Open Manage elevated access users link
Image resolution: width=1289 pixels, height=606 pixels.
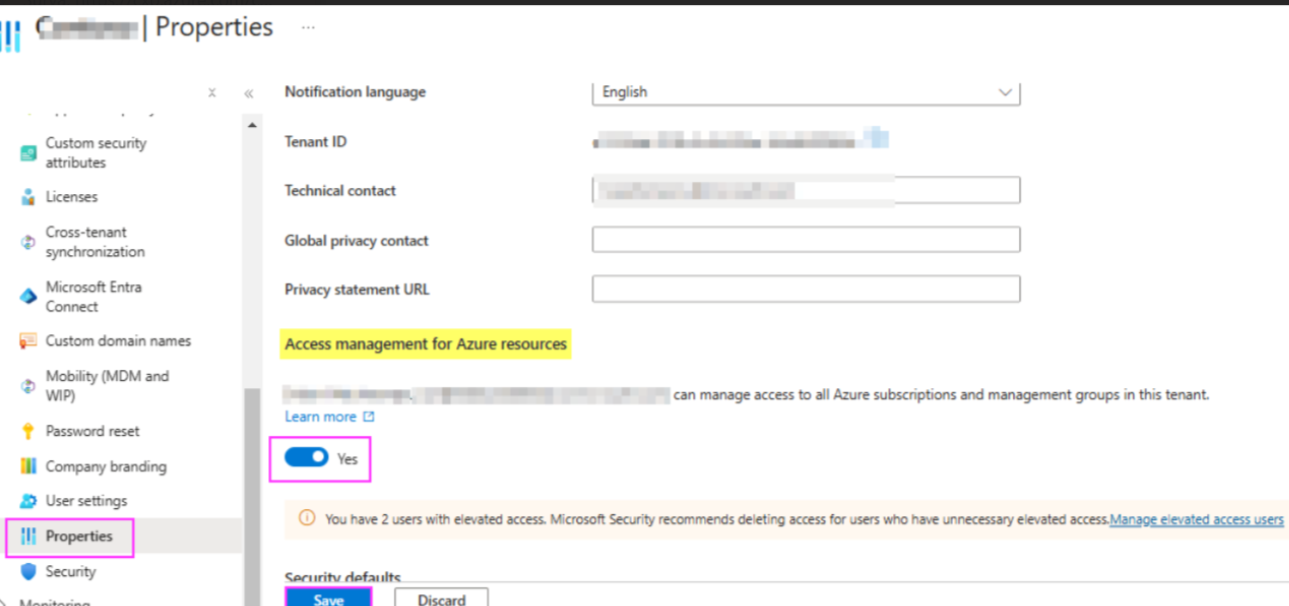pos(1197,520)
